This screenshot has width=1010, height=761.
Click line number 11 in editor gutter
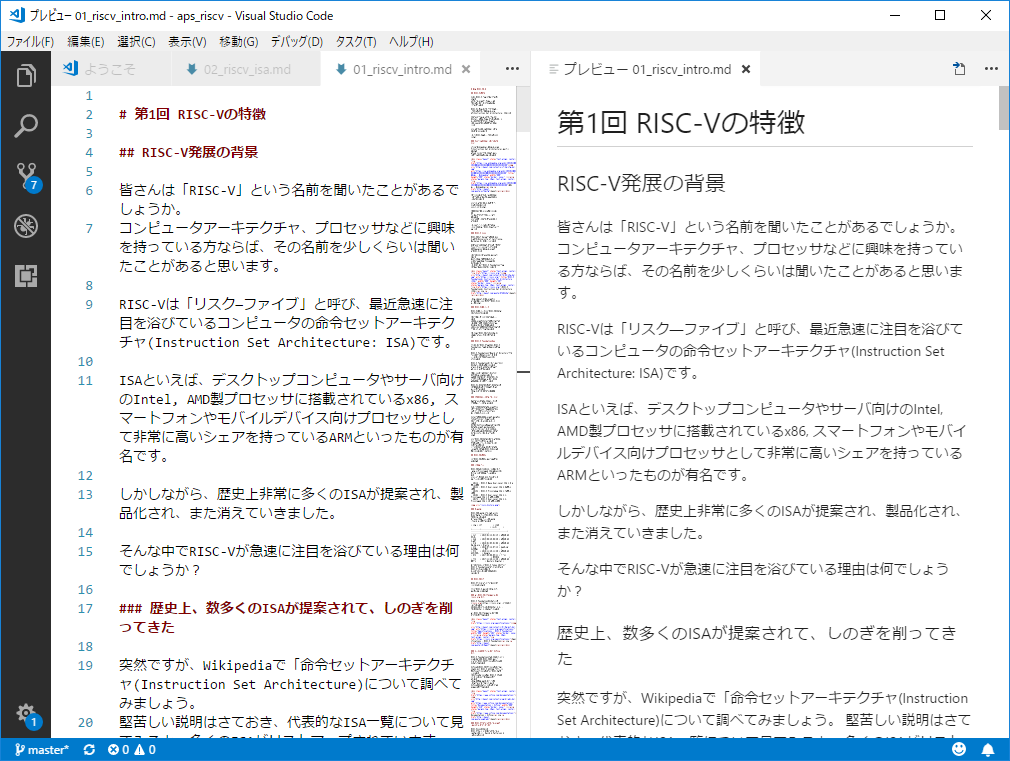pyautogui.click(x=86, y=380)
